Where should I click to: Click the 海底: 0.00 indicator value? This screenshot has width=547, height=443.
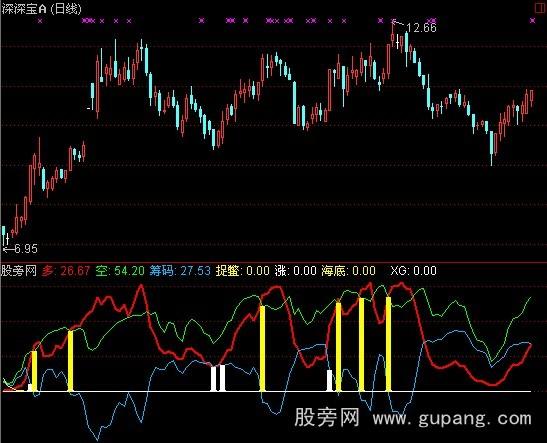[x=348, y=270]
